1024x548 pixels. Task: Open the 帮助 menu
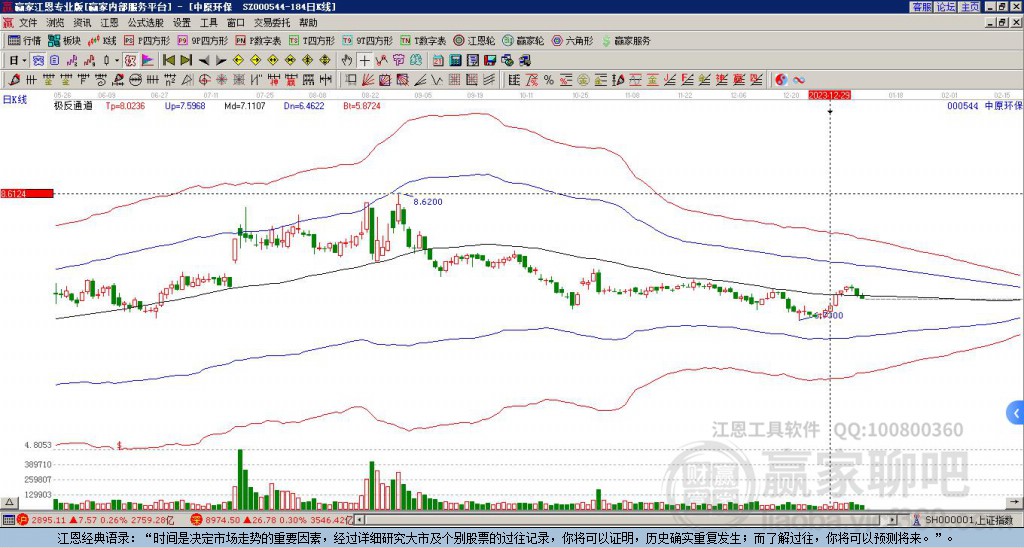point(308,23)
